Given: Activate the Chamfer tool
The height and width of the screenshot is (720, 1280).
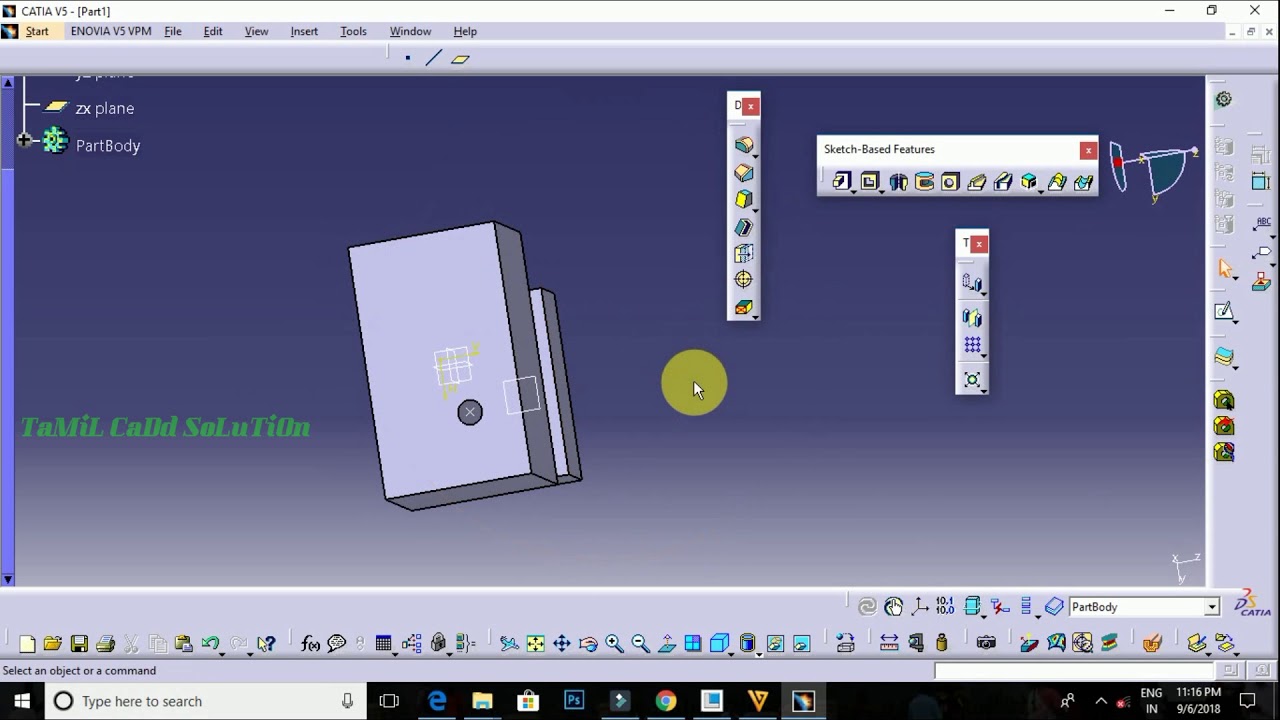Looking at the screenshot, I should coord(743,172).
